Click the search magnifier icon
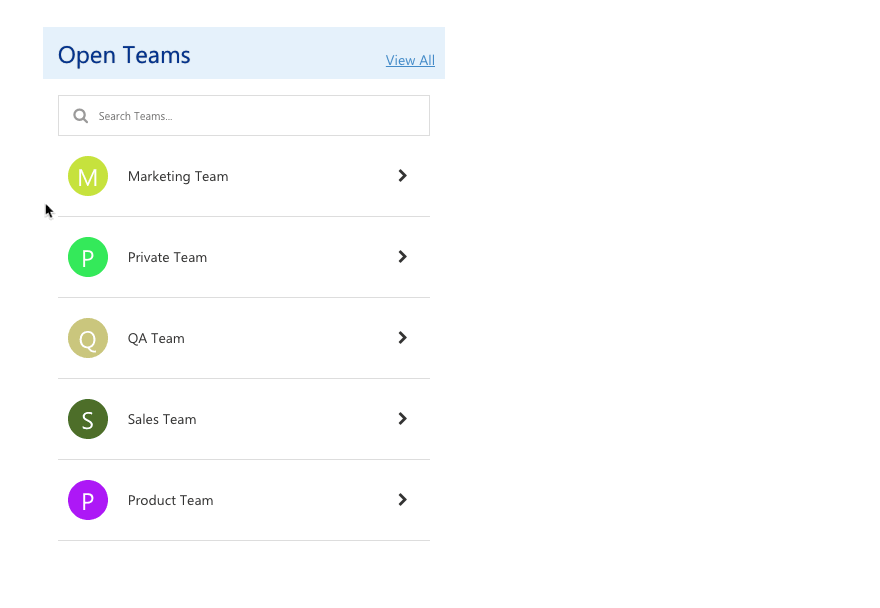The height and width of the screenshot is (608, 880). click(81, 116)
